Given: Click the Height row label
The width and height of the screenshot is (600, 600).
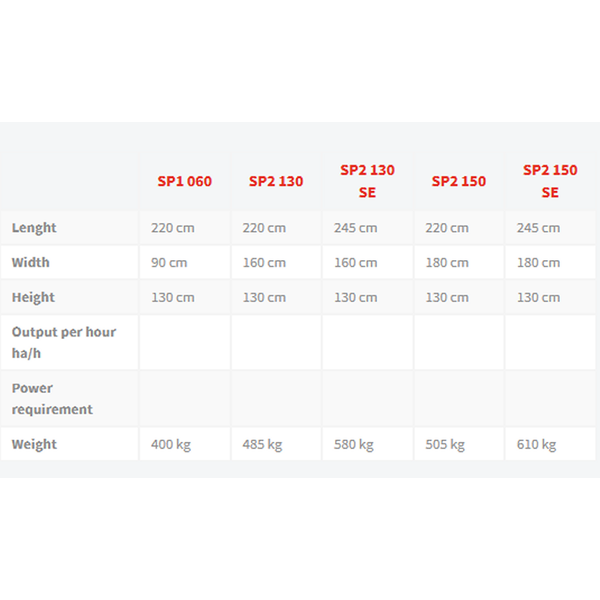Looking at the screenshot, I should (33, 297).
